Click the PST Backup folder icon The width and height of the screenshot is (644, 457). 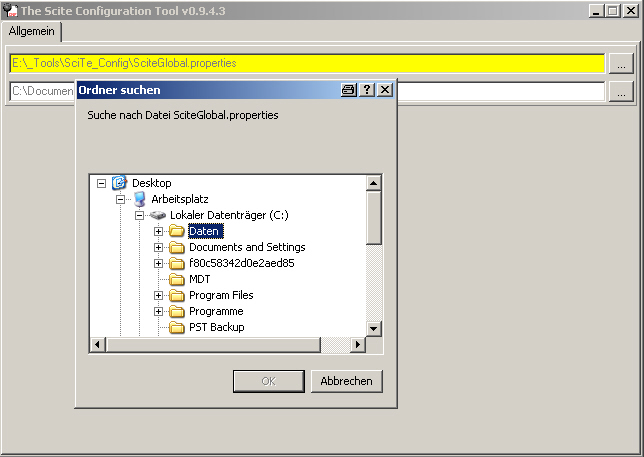[177, 327]
